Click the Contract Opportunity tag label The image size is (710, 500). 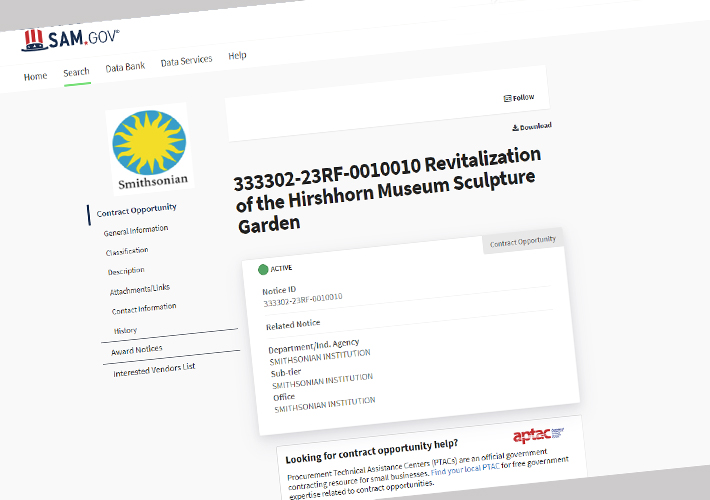pyautogui.click(x=523, y=241)
